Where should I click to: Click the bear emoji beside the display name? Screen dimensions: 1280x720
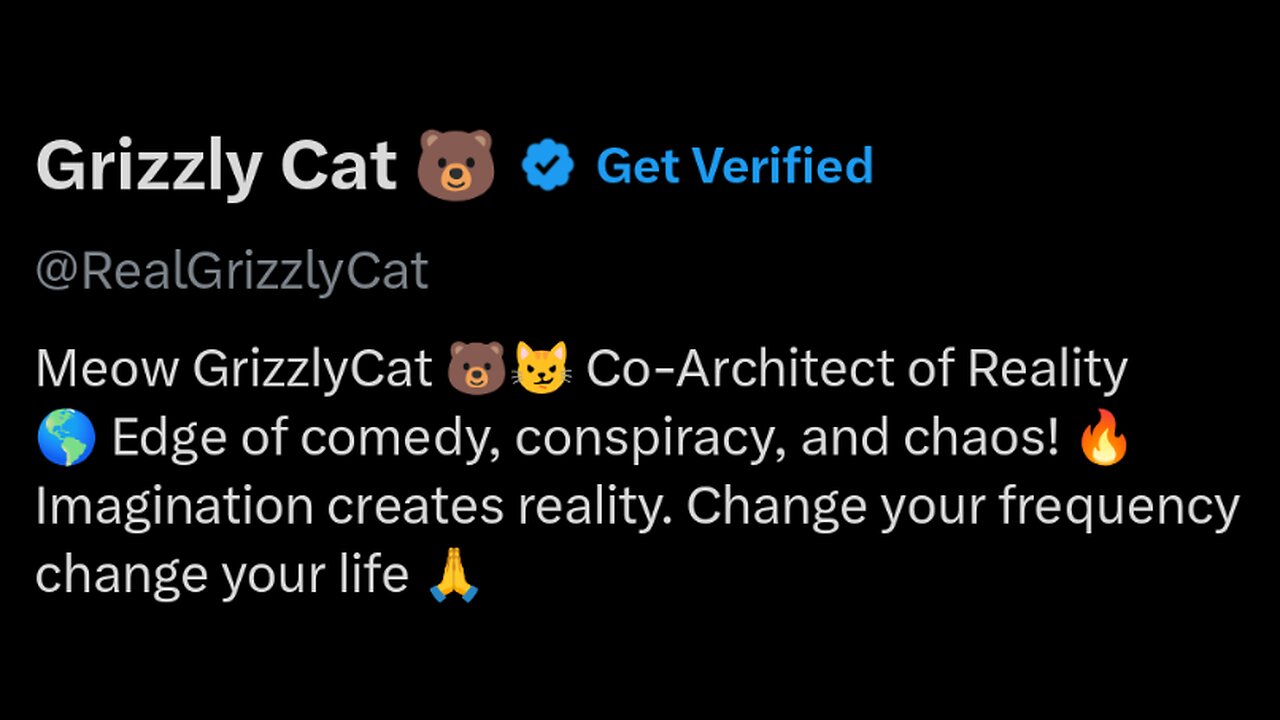[x=456, y=164]
